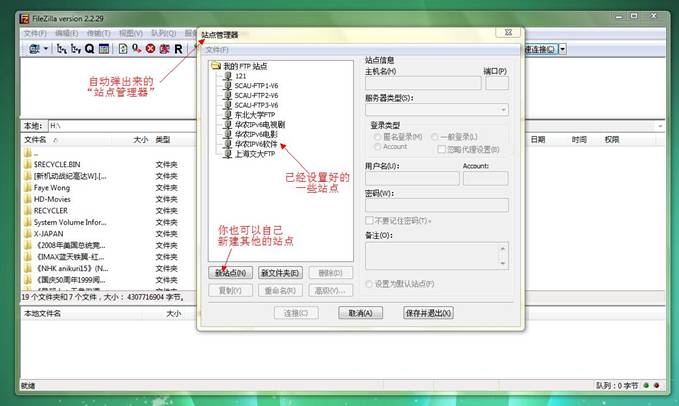Click the FileZilla logo icon in title bar
This screenshot has width=679, height=406.
tap(25, 19)
